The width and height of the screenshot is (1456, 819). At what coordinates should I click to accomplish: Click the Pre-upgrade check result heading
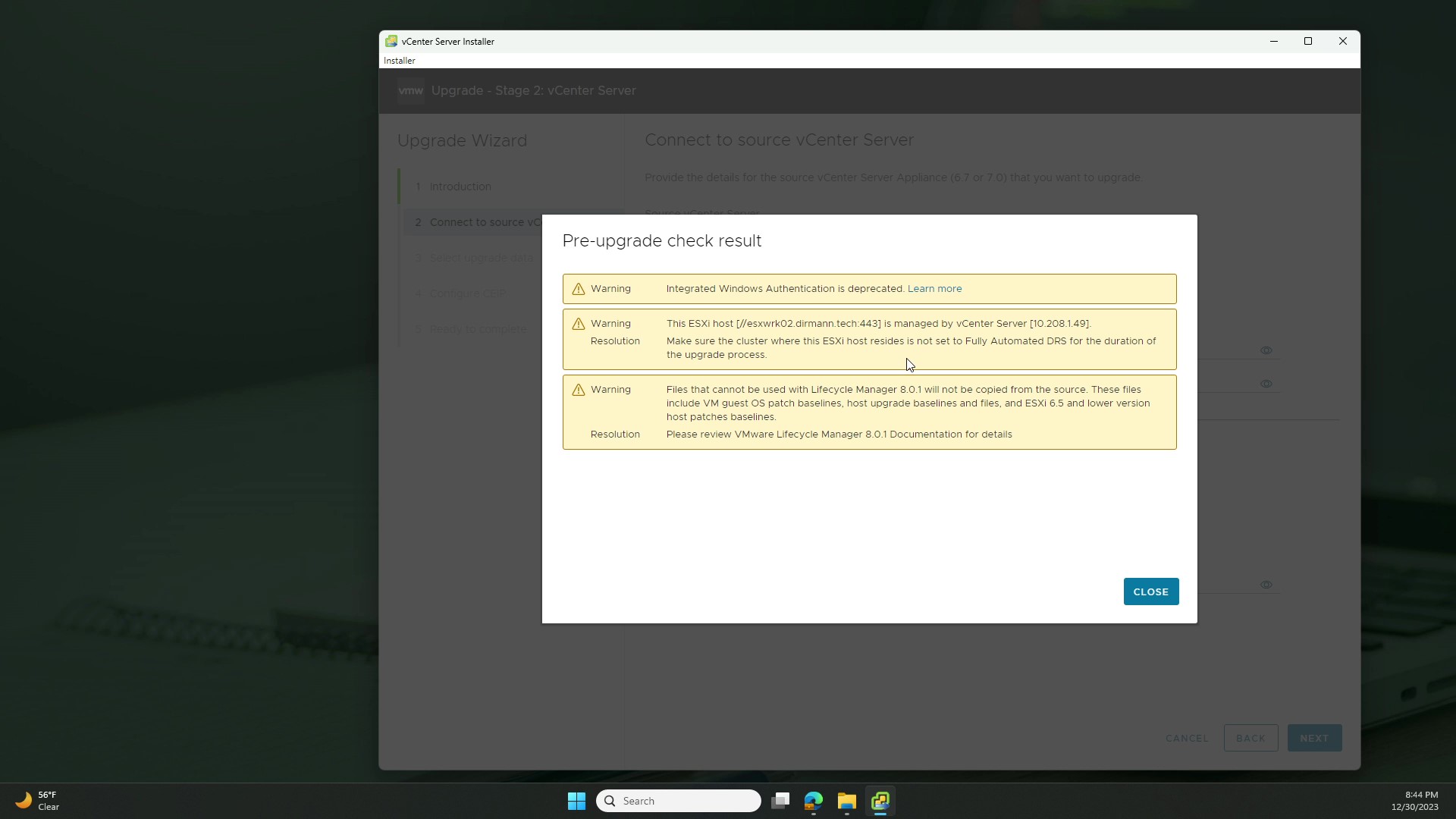(x=661, y=241)
